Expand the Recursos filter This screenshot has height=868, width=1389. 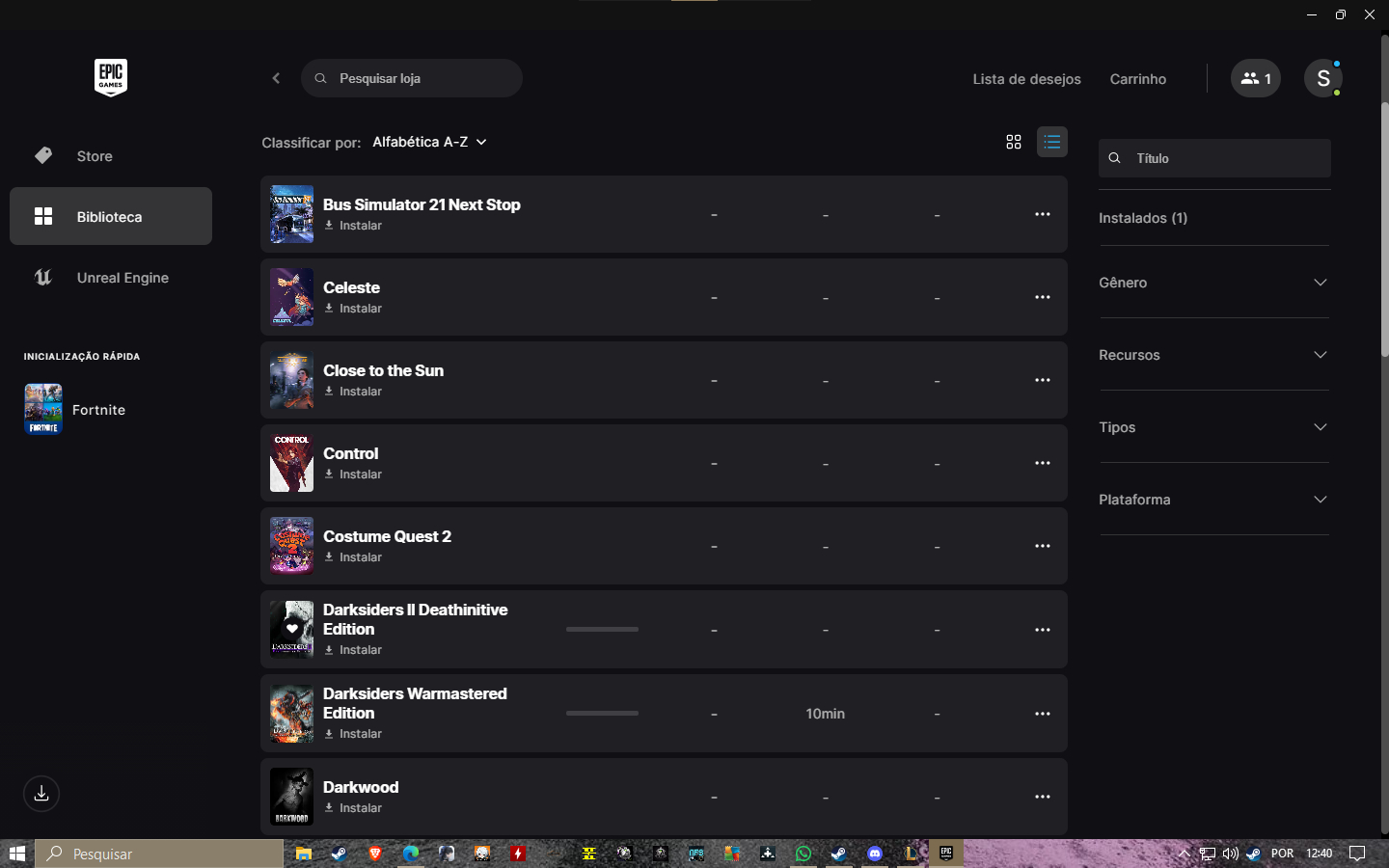(1213, 355)
